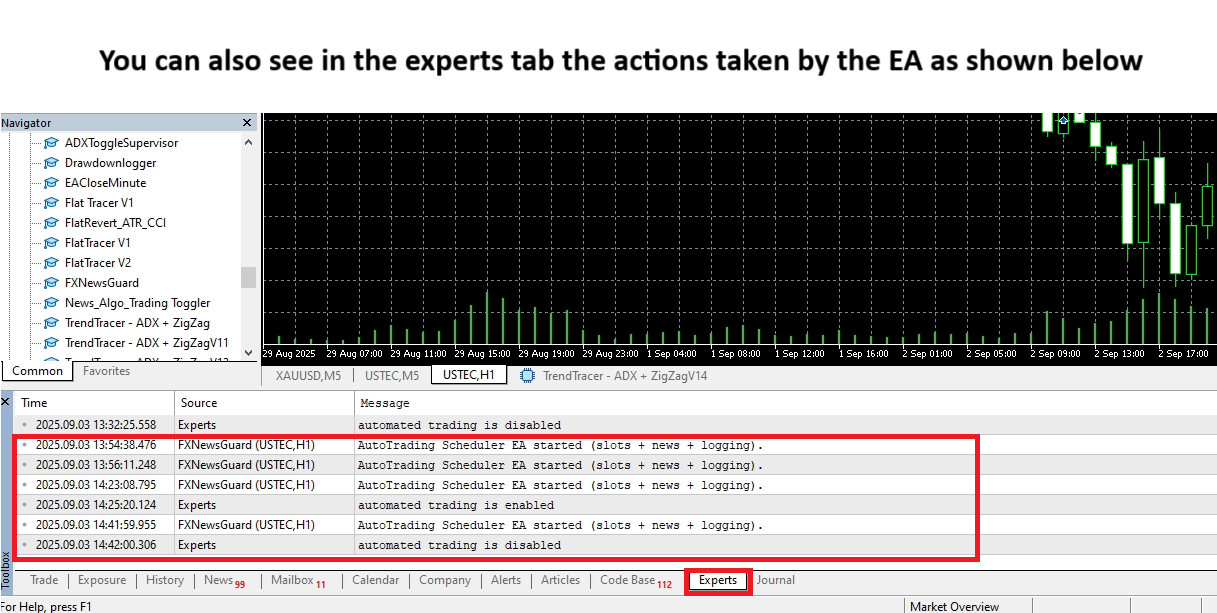This screenshot has height=613, width=1217.
Task: Click the EACloseMinute expert advisor icon
Action: [x=51, y=183]
